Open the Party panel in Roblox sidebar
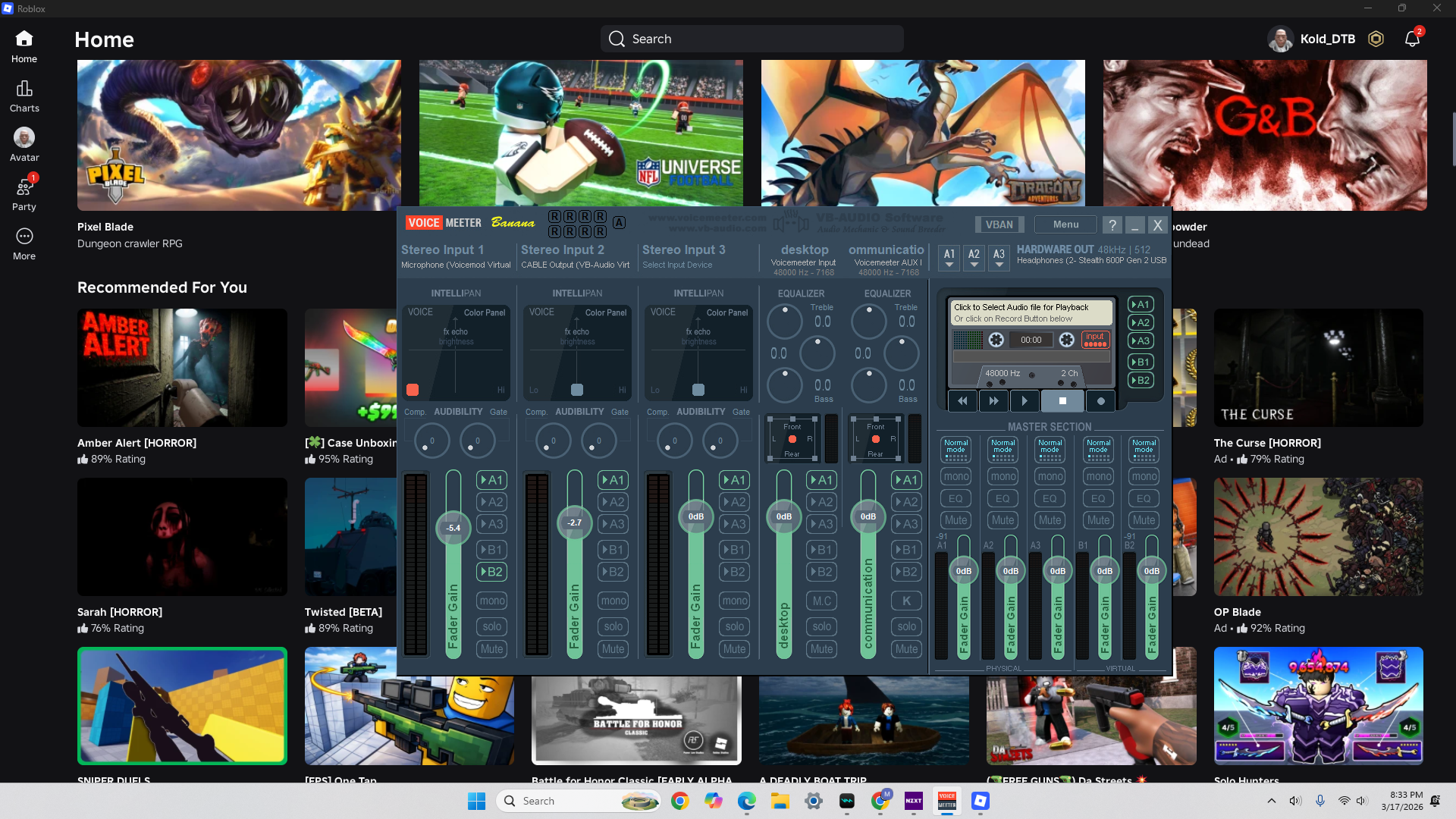1456x819 pixels. [24, 194]
